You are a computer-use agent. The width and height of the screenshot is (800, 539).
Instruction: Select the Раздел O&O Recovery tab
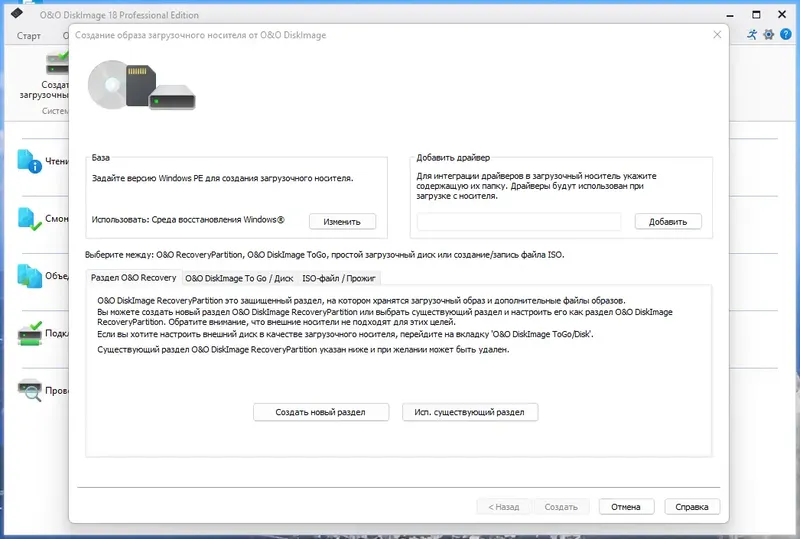pos(134,278)
